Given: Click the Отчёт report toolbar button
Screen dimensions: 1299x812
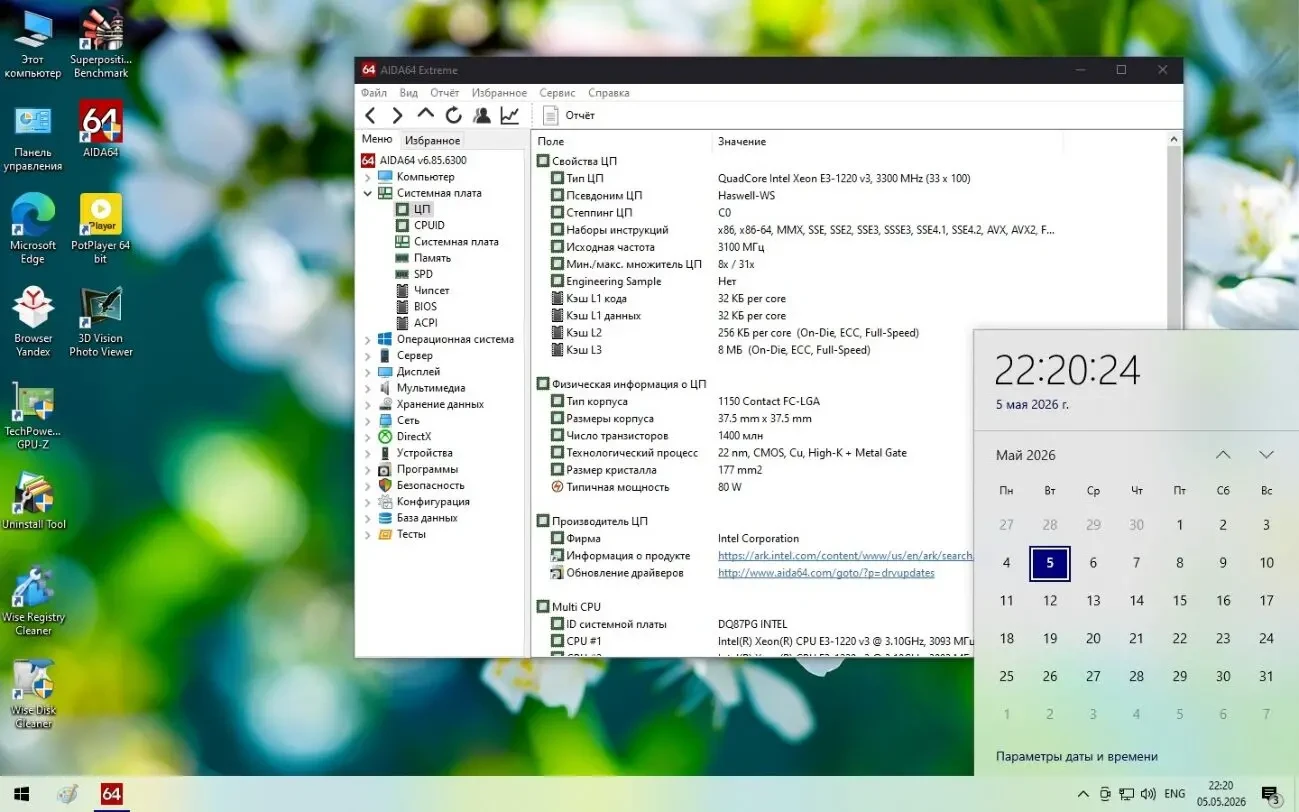Looking at the screenshot, I should click(569, 115).
